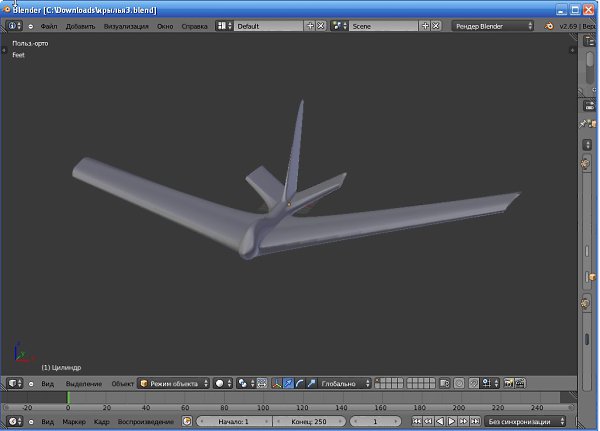Toggle the snap magnet icon

(476, 383)
